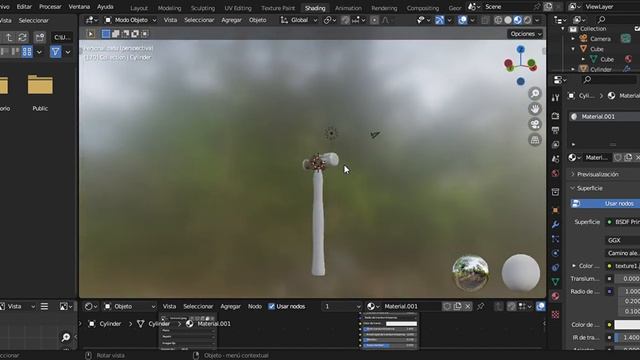
Task: Toggle viewport overlays button
Action: [462, 20]
